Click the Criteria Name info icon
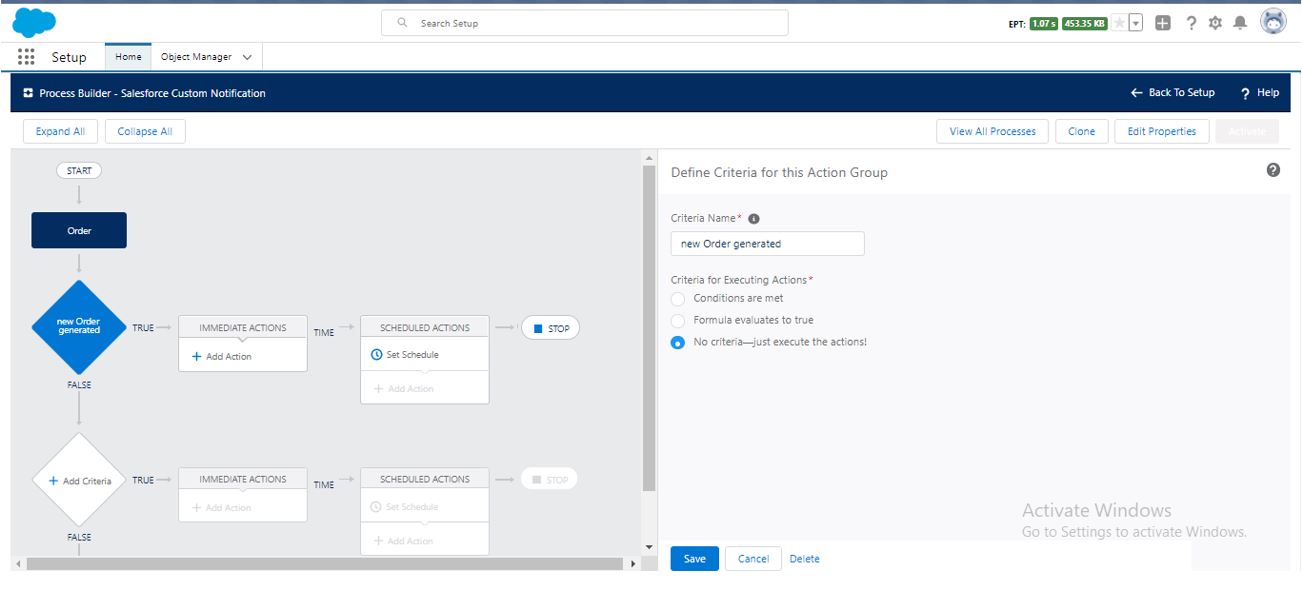1302x589 pixels. (x=754, y=219)
